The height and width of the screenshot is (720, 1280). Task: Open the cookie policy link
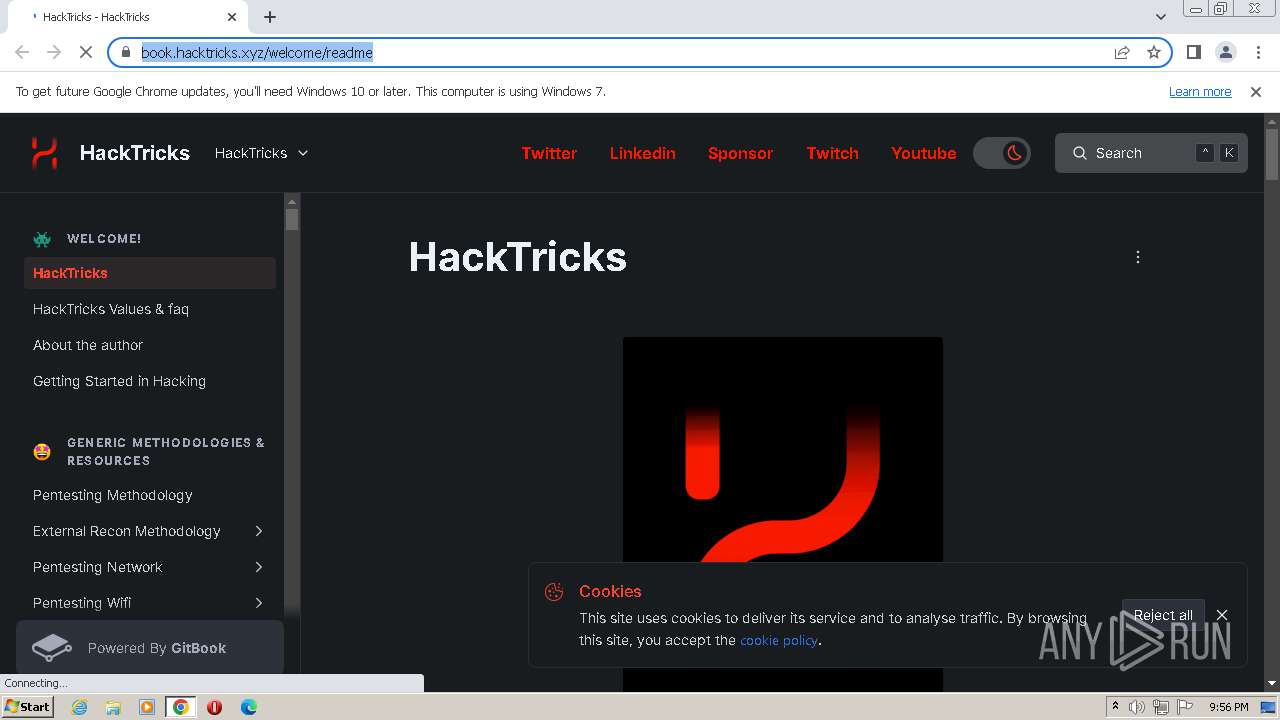click(x=779, y=640)
